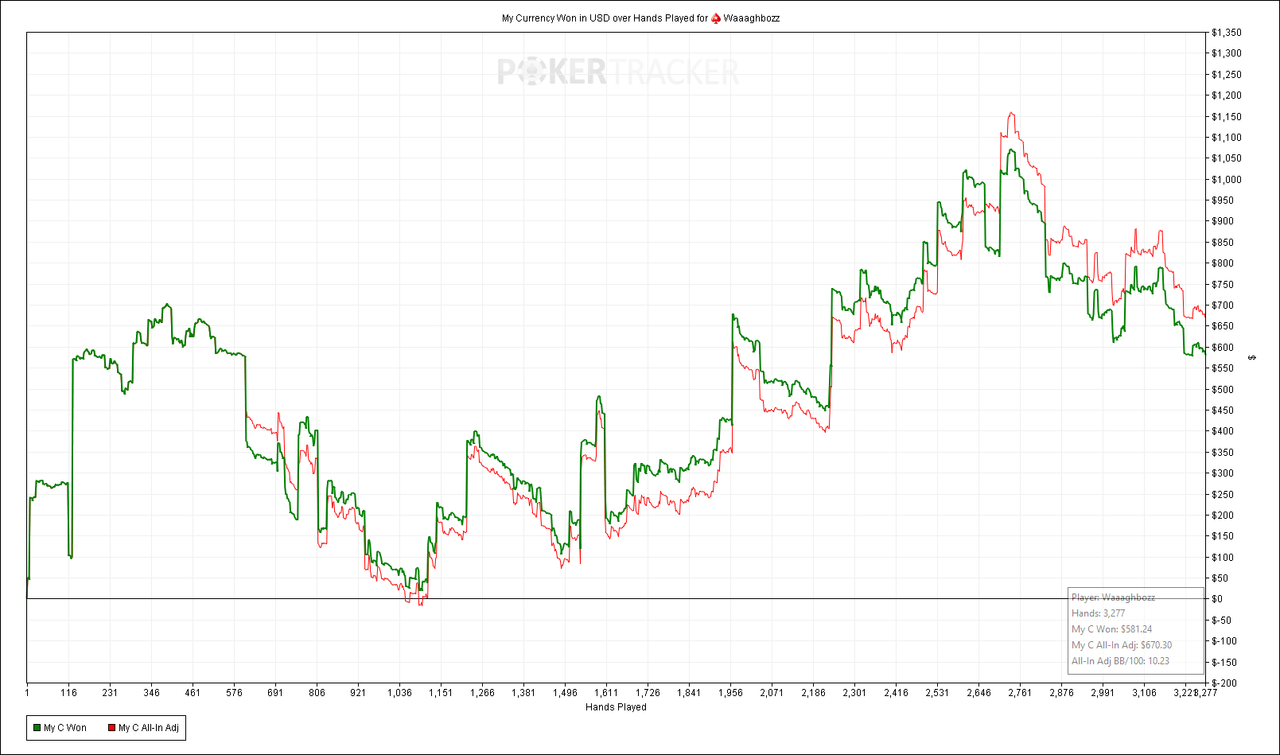This screenshot has width=1280, height=755.
Task: Click the 2,186 x-axis tick label
Action: (x=814, y=692)
